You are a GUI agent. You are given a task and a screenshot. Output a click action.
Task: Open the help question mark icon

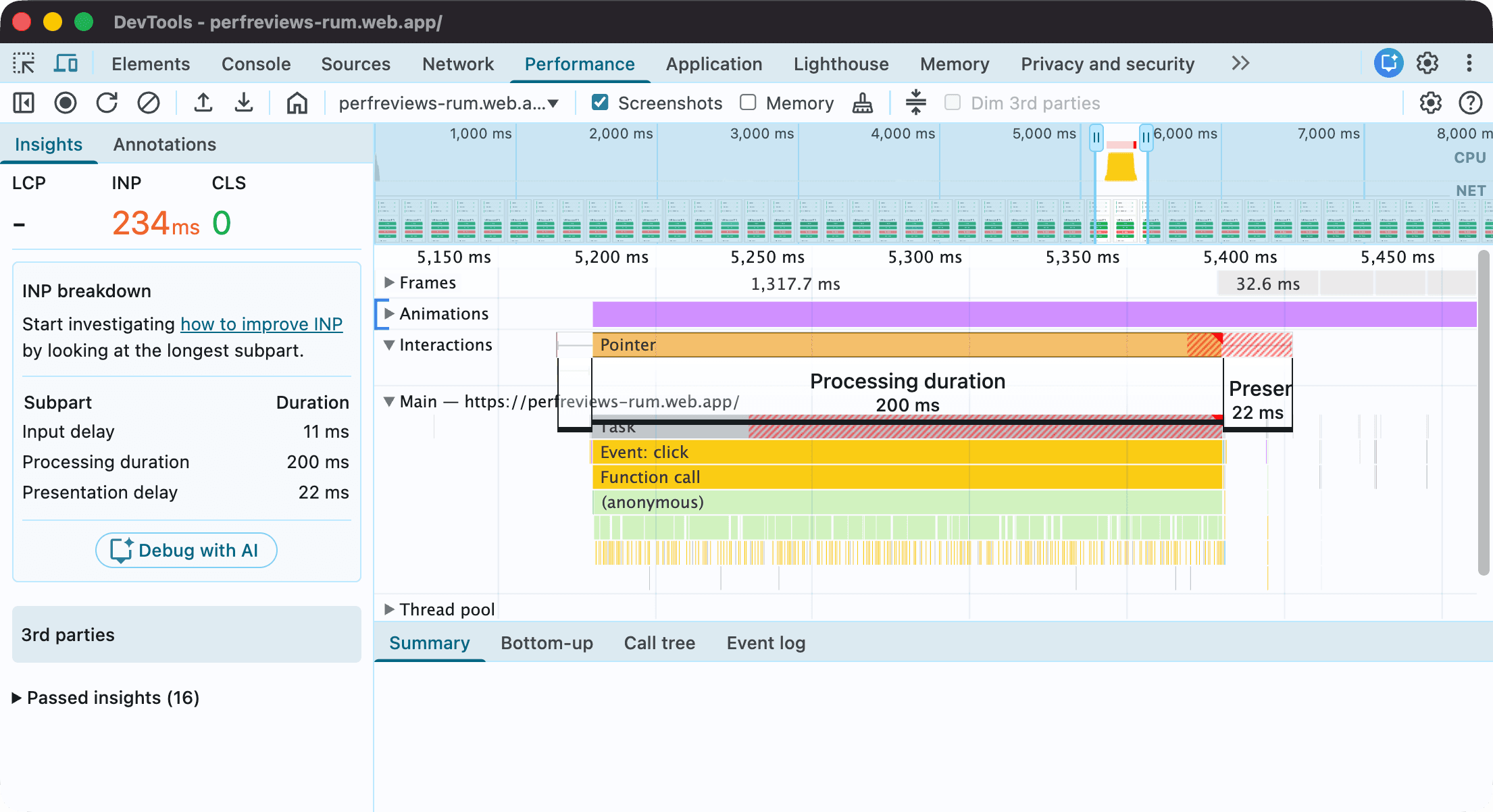click(1470, 103)
